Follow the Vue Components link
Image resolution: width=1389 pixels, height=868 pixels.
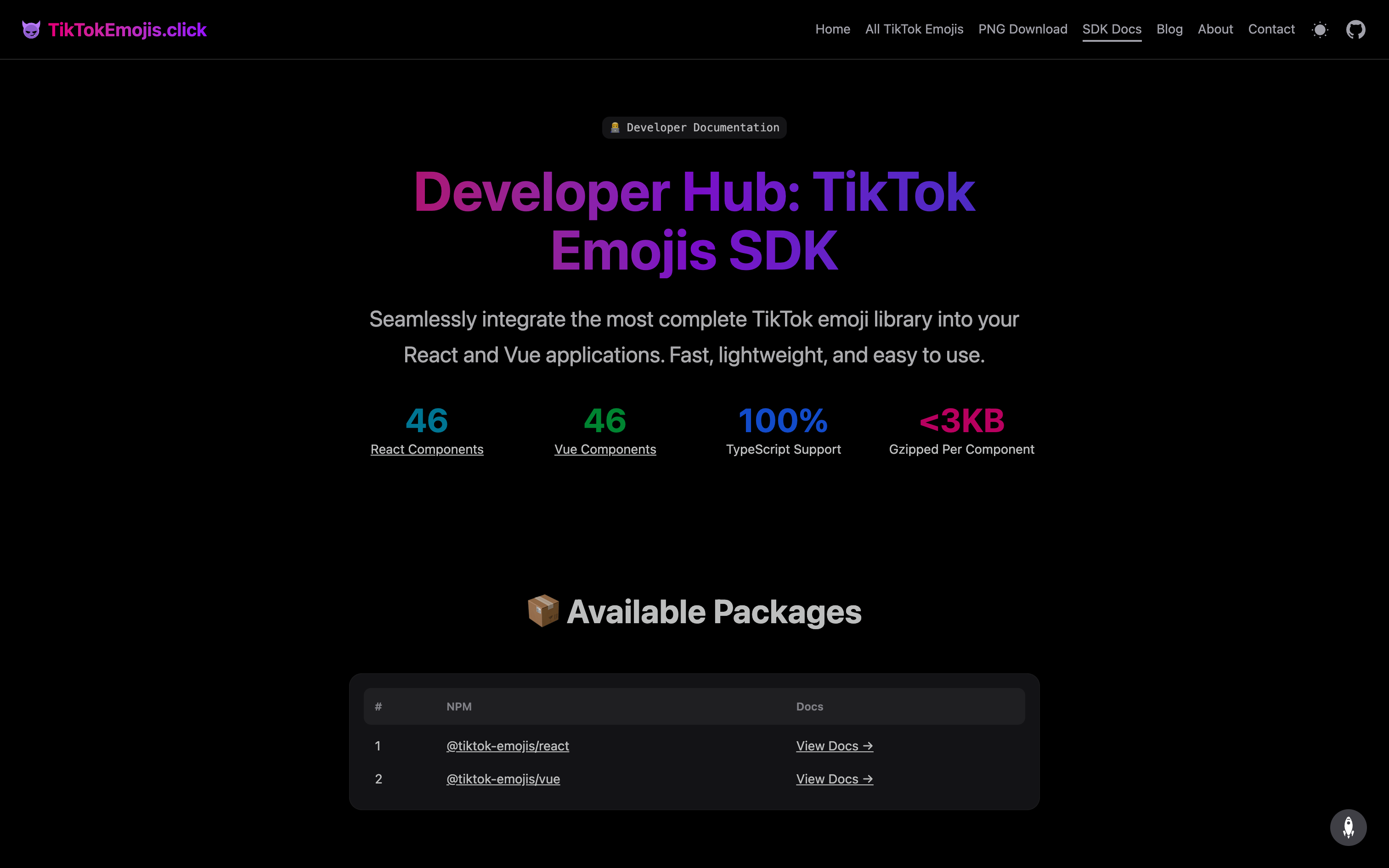pyautogui.click(x=605, y=450)
